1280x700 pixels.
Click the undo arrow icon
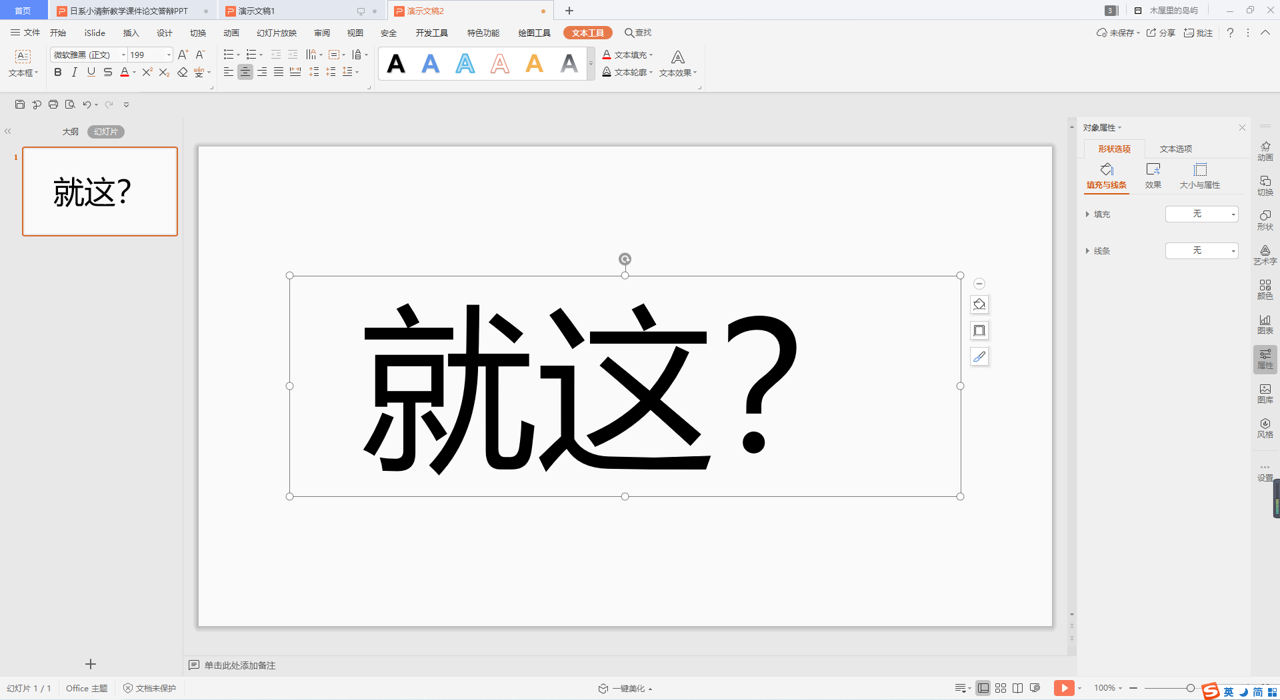(x=87, y=104)
